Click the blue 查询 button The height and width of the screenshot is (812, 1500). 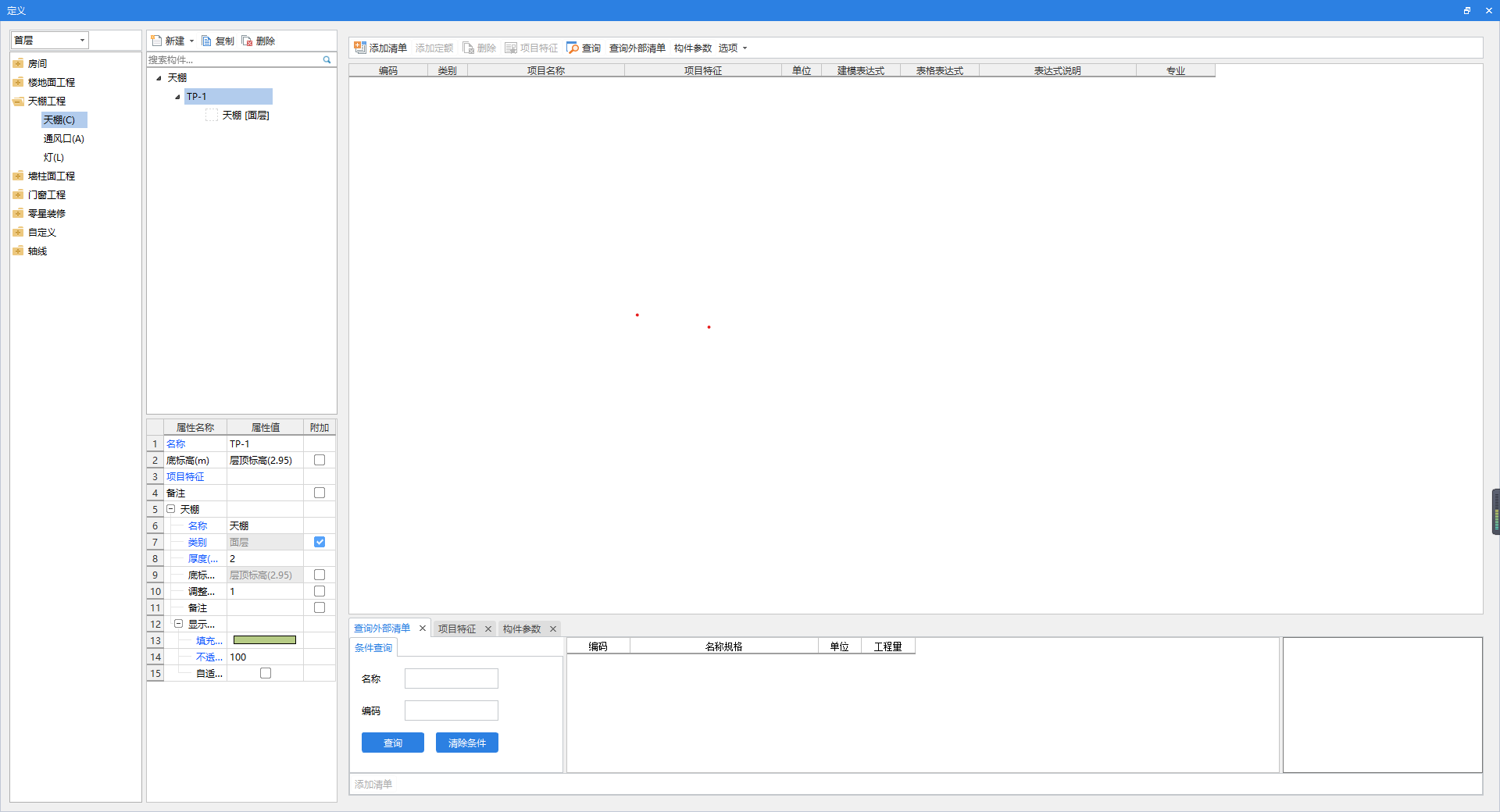point(393,743)
